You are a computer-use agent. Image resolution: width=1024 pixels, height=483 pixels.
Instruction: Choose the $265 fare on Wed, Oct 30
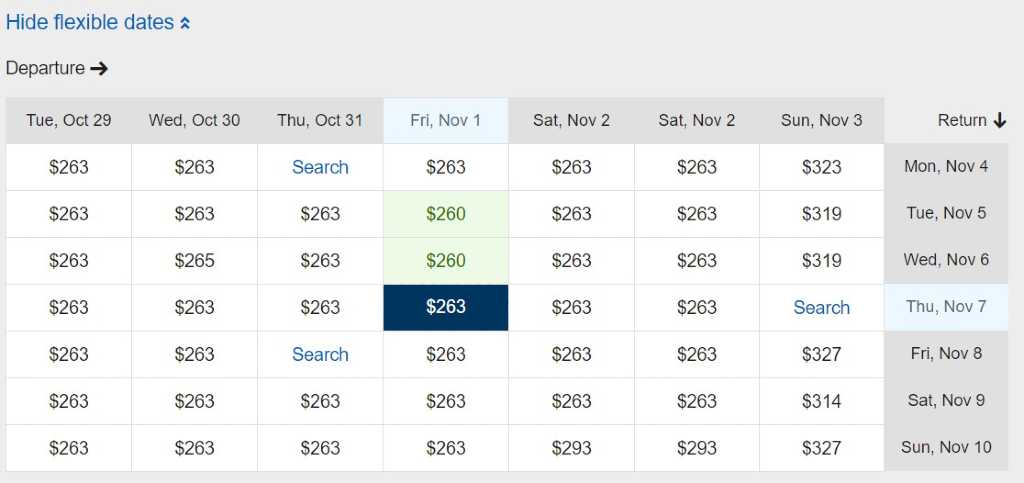[x=194, y=261]
